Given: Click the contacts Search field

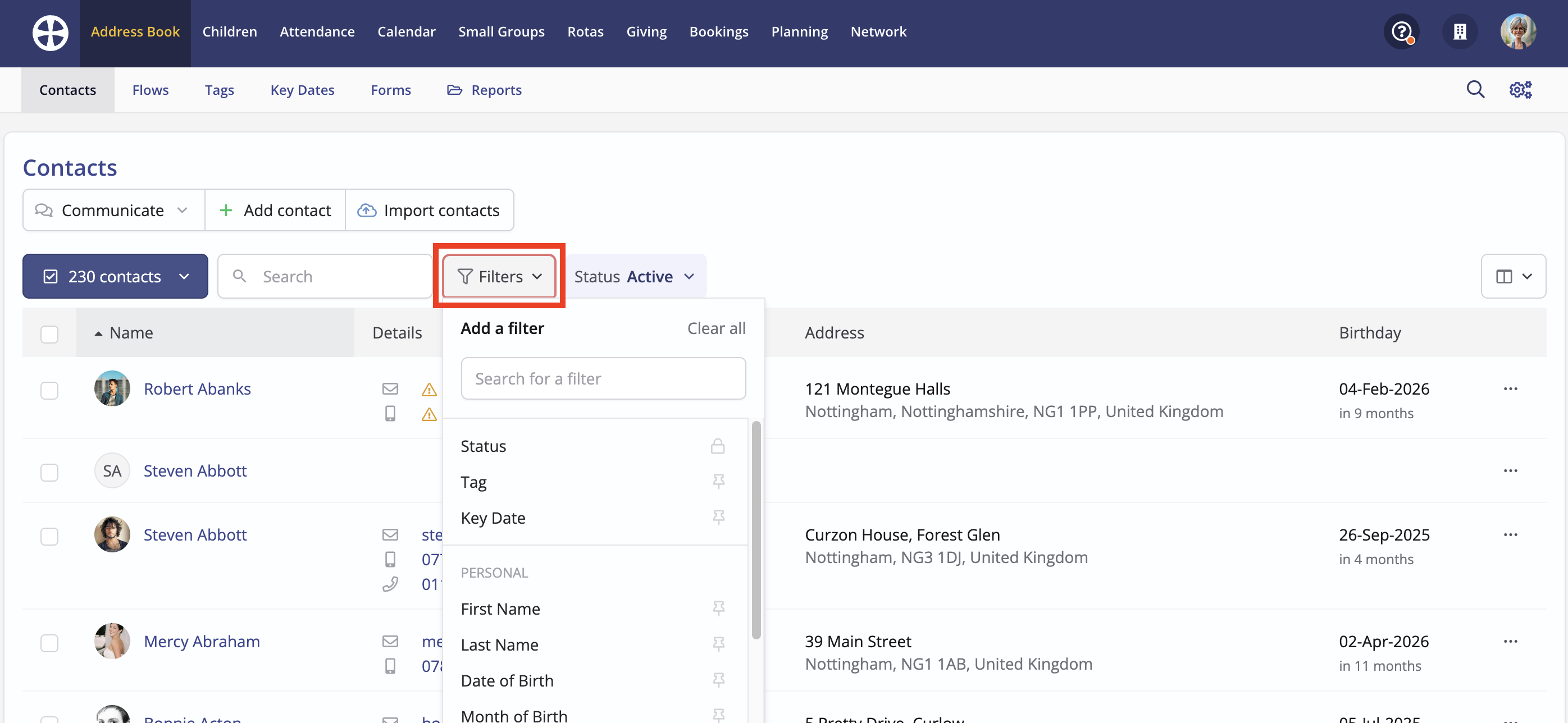Looking at the screenshot, I should [325, 276].
